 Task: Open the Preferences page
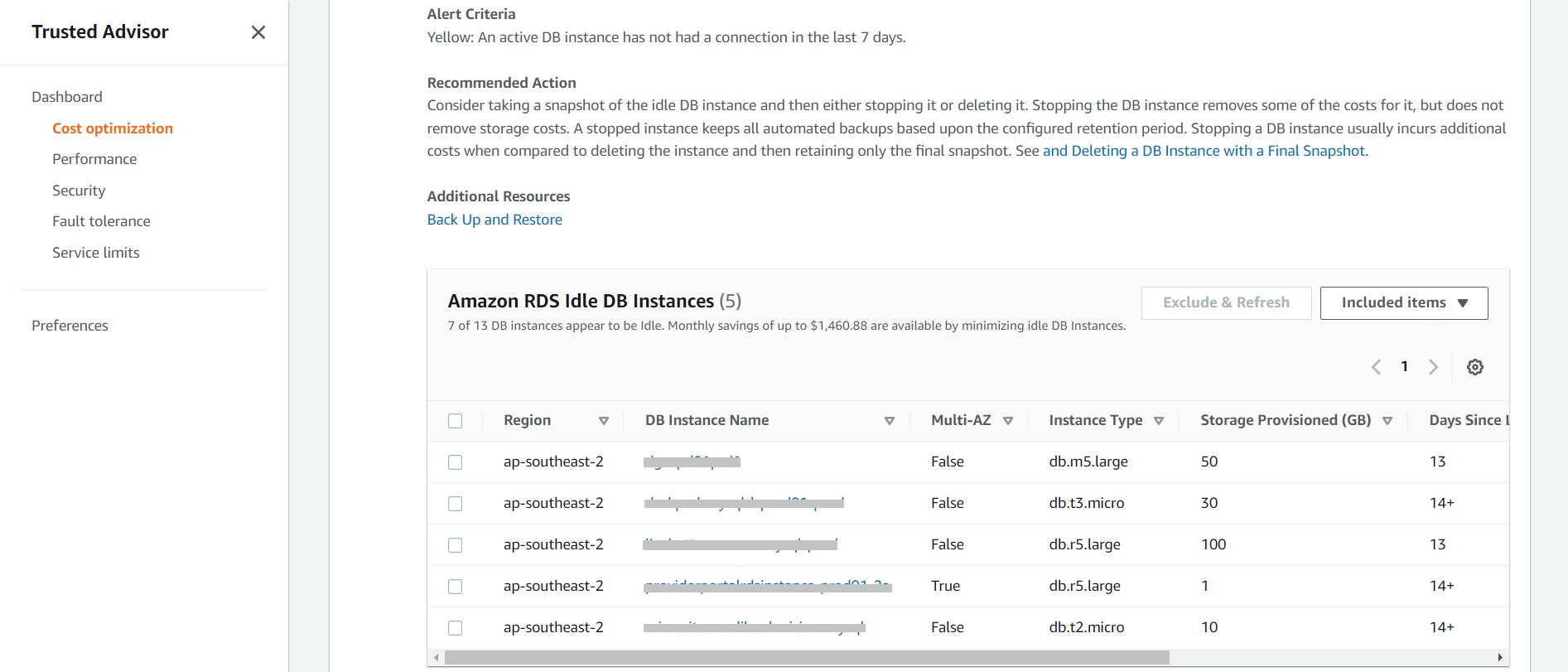pos(70,326)
